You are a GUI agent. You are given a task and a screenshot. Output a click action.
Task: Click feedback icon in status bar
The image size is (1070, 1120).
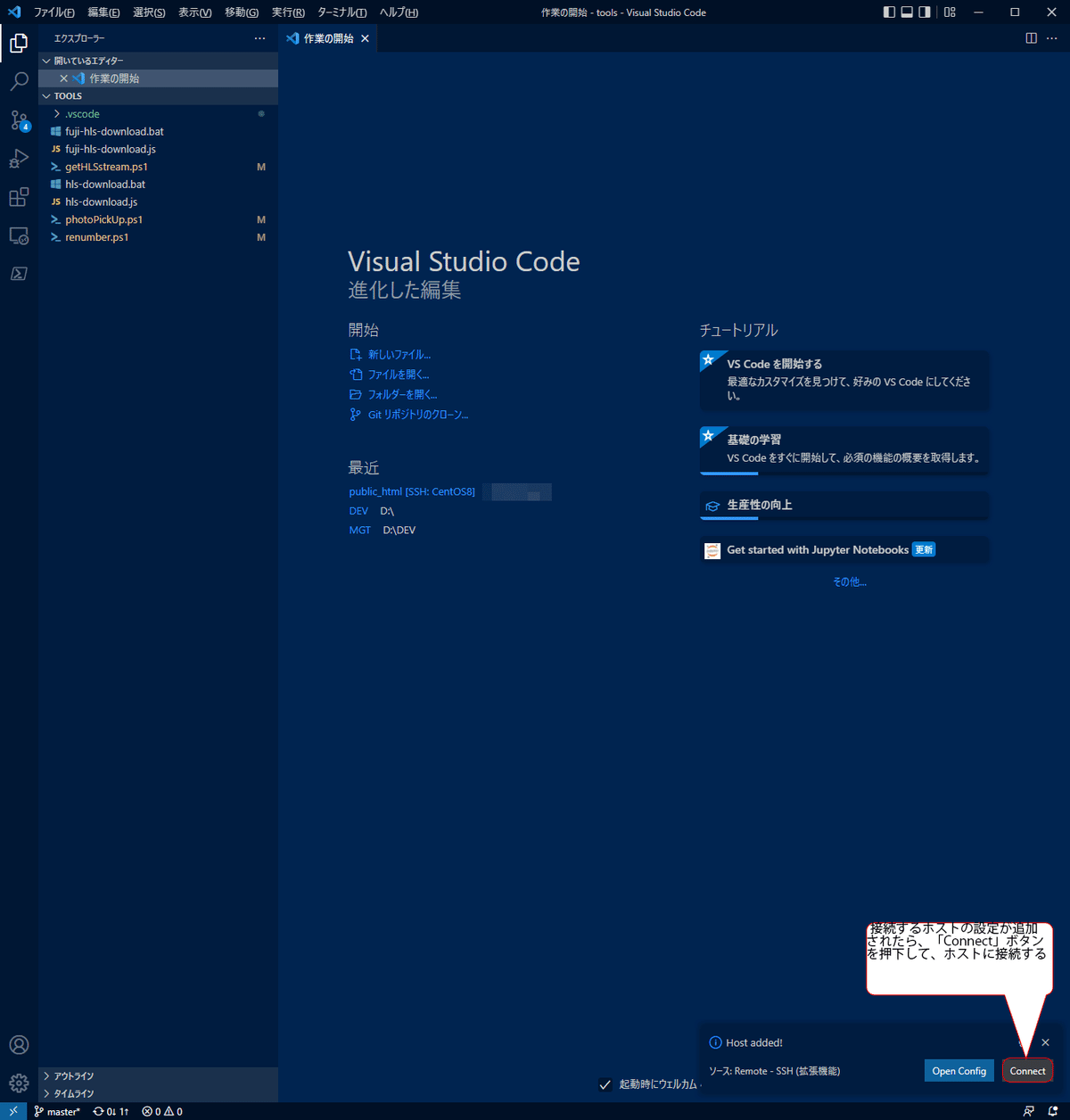tap(1029, 1111)
